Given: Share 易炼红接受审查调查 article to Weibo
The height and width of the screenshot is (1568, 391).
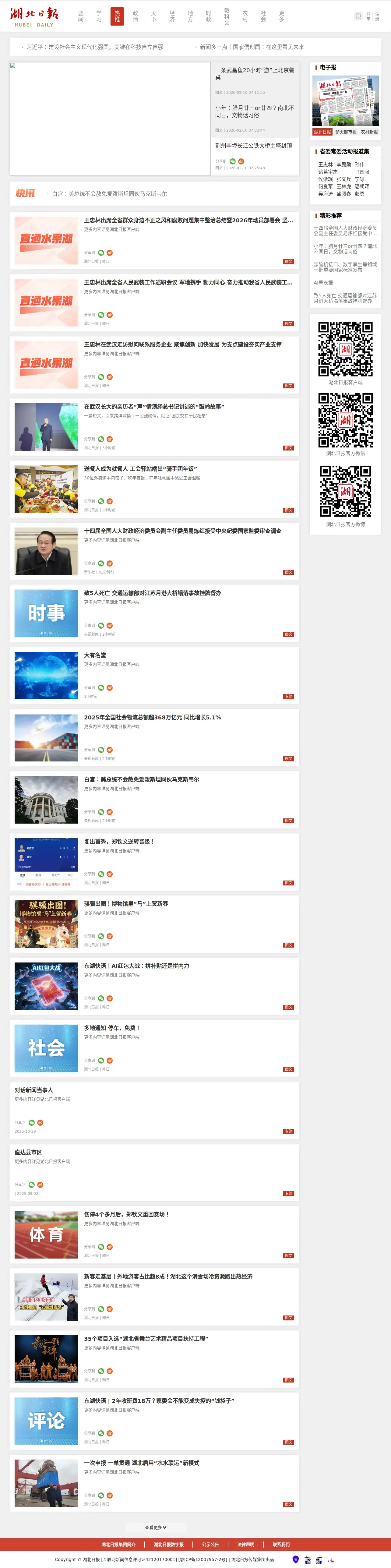Looking at the screenshot, I should (110, 563).
